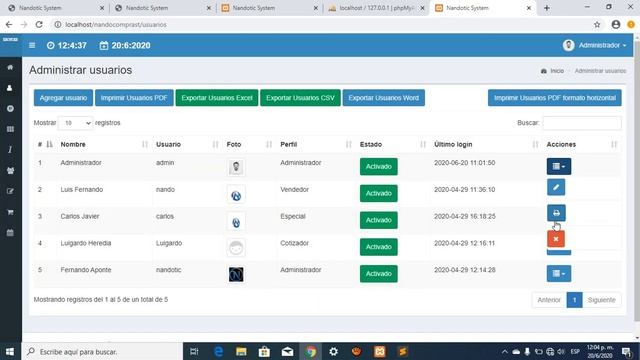Open Chrome profile account icon
The height and width of the screenshot is (360, 640).
point(616,24)
